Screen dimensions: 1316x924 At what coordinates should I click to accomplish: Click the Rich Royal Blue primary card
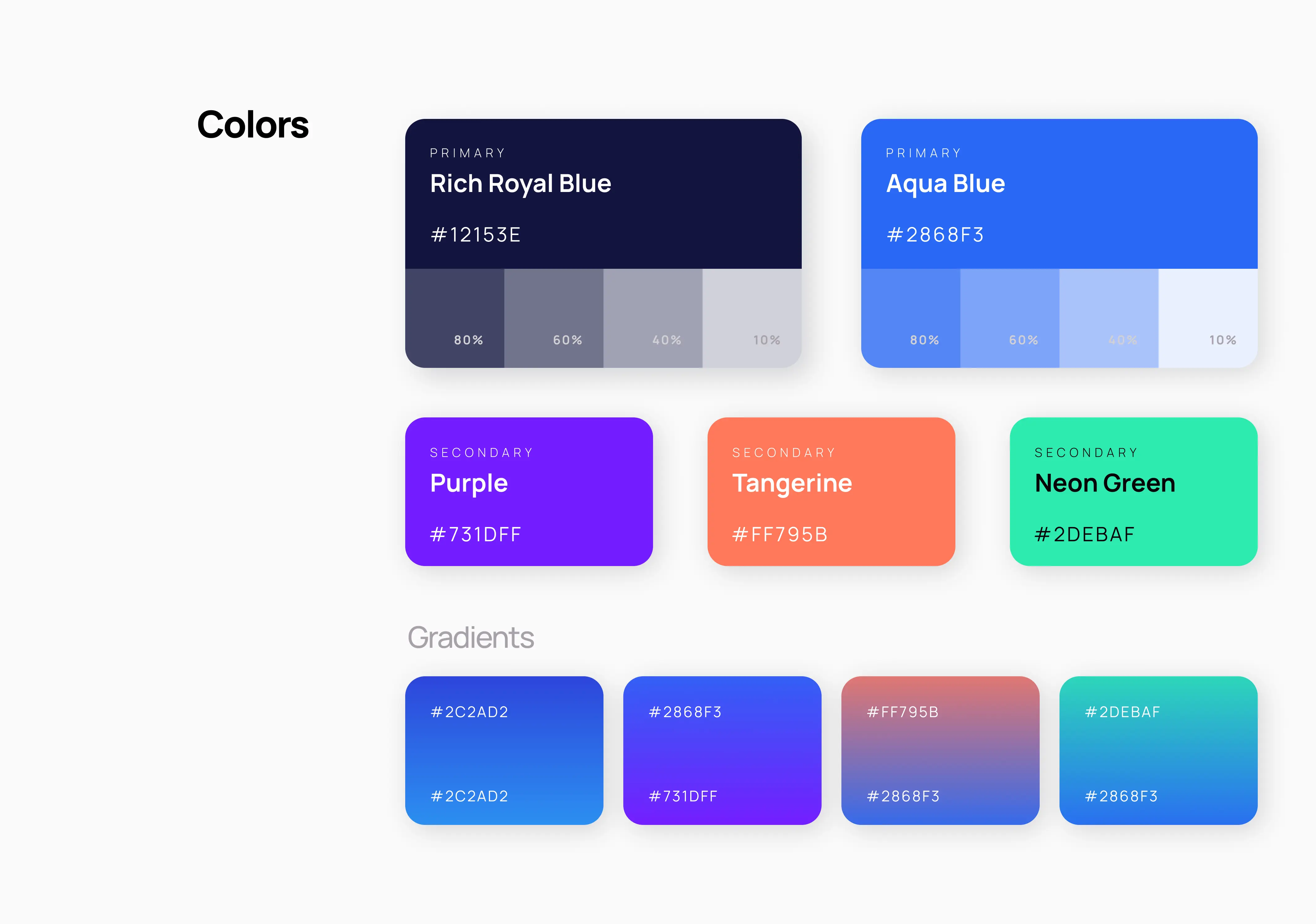[603, 194]
